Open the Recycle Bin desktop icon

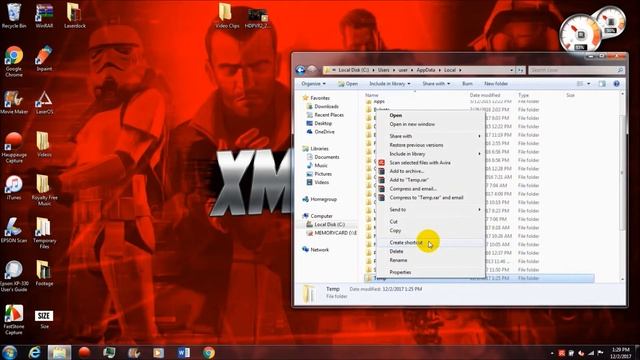pos(14,16)
